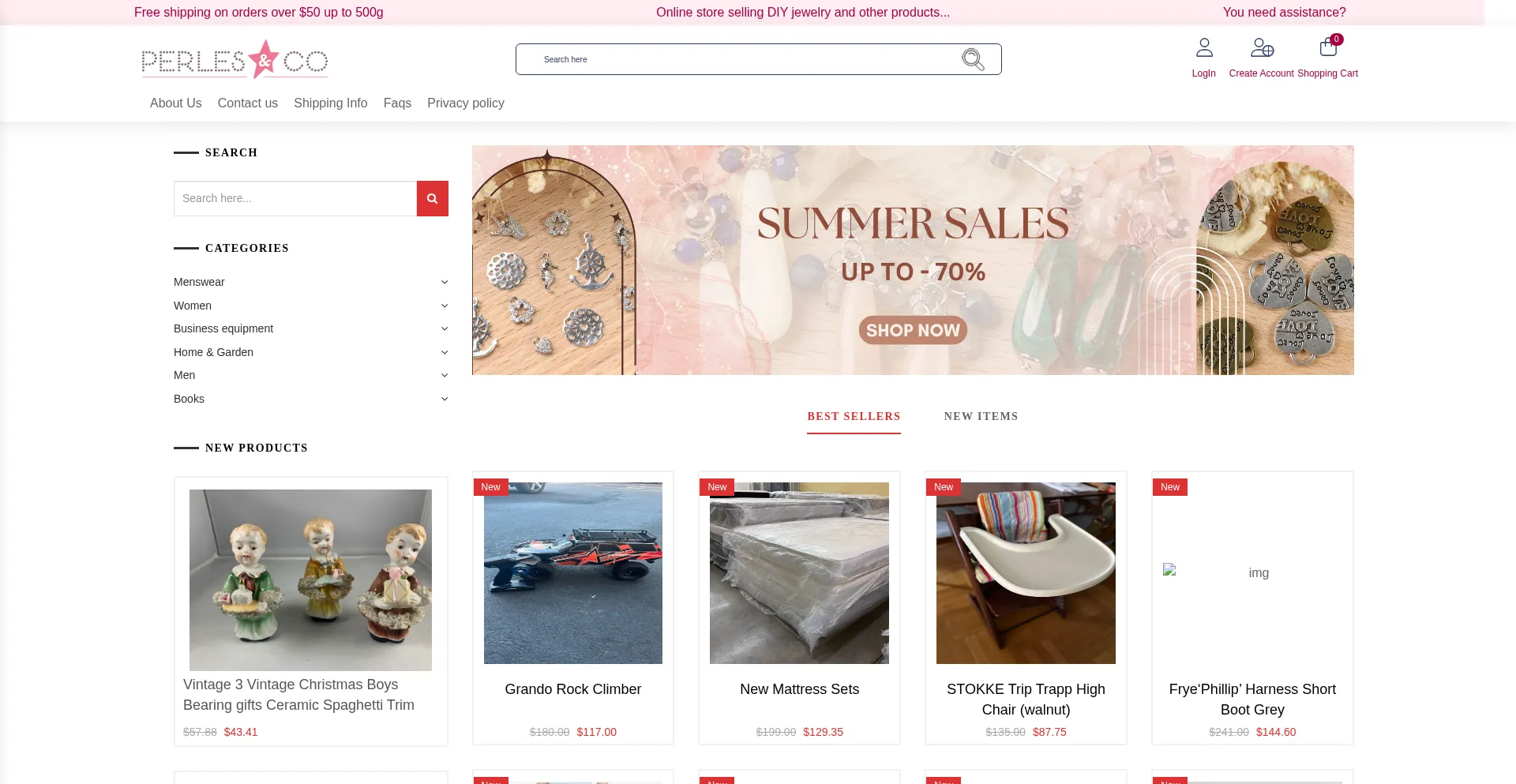Open the New Mattress Sets product thumbnail
This screenshot has height=784, width=1516.
(799, 573)
